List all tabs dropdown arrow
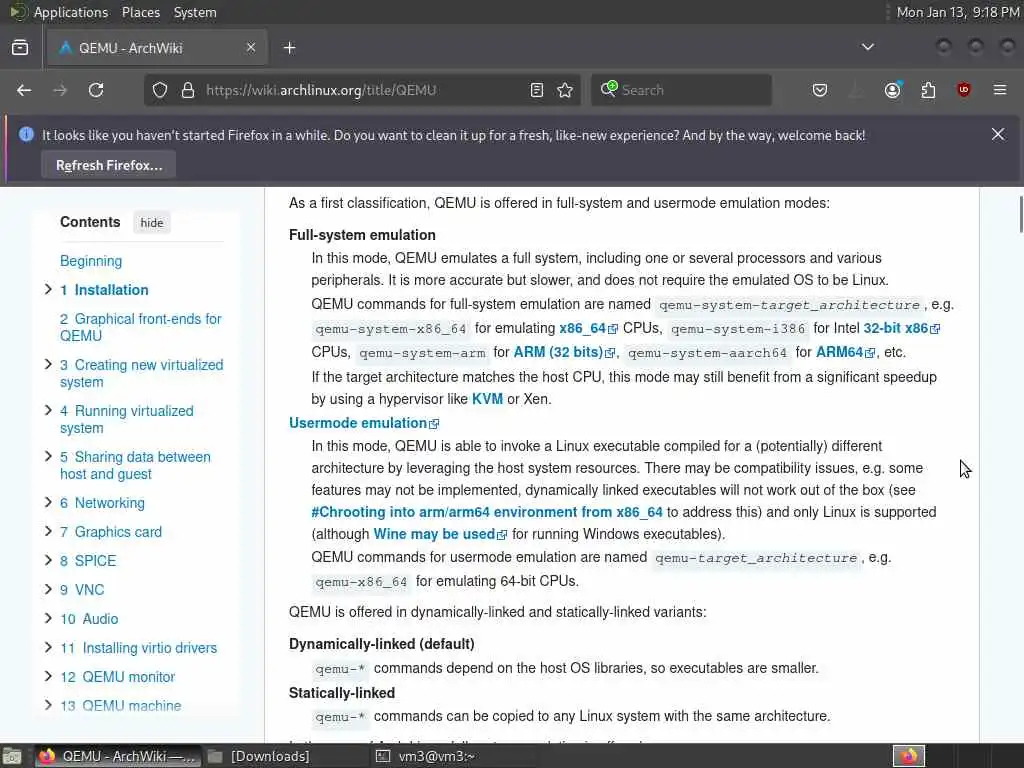 click(x=868, y=47)
